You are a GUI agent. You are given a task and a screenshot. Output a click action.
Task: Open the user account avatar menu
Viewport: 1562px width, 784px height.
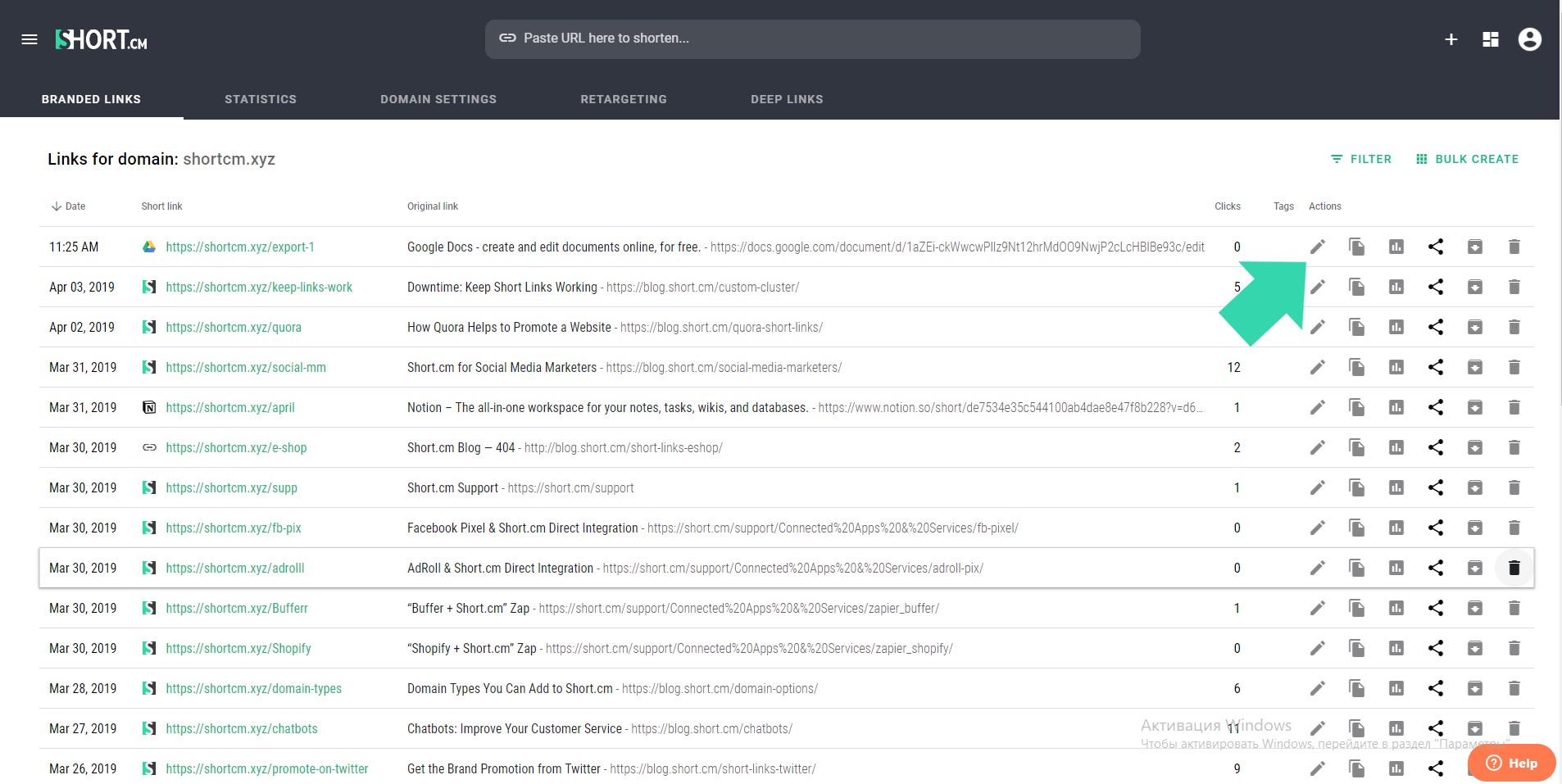point(1529,39)
